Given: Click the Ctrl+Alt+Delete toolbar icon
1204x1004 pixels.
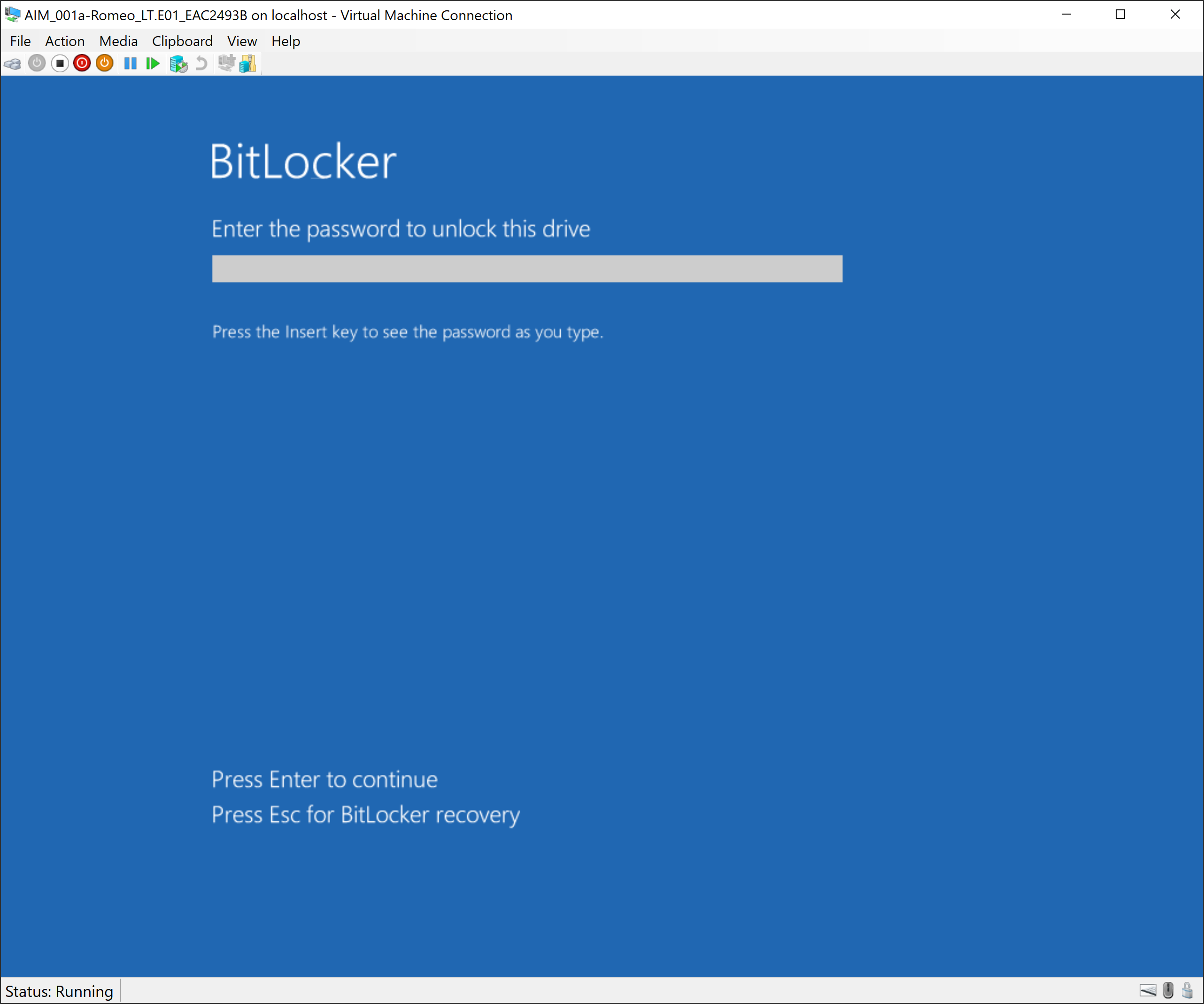Looking at the screenshot, I should (x=13, y=64).
